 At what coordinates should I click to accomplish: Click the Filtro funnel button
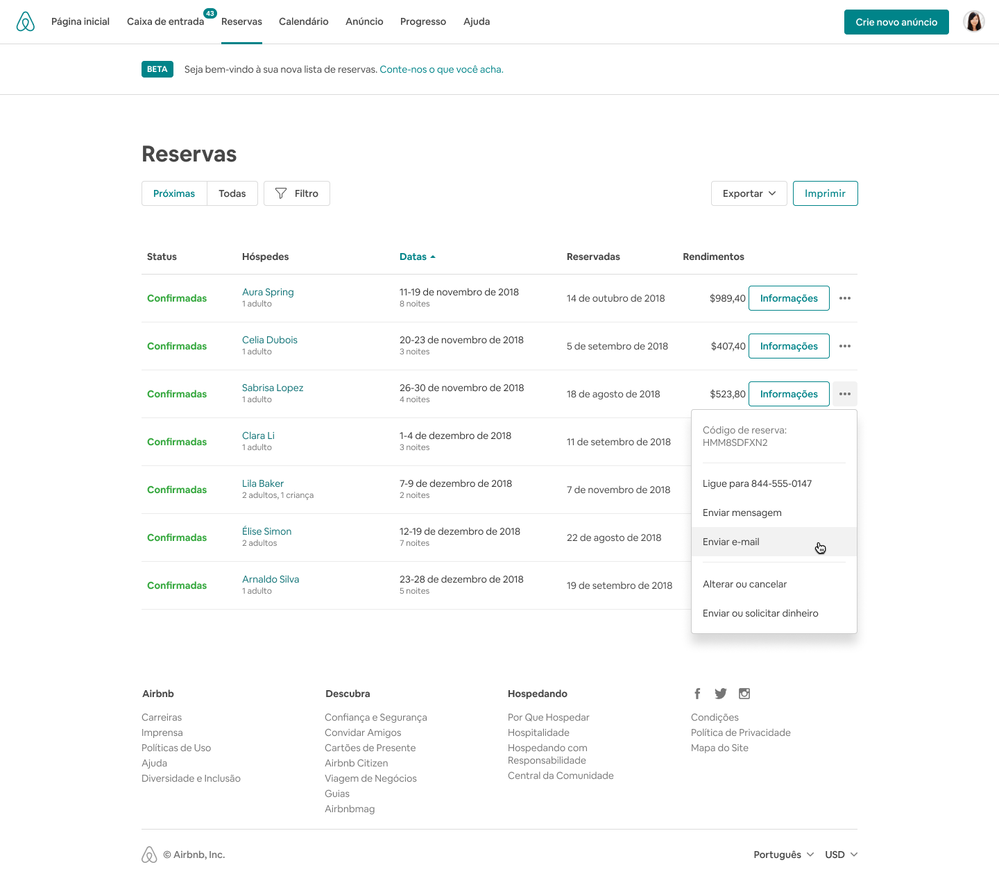(x=297, y=193)
